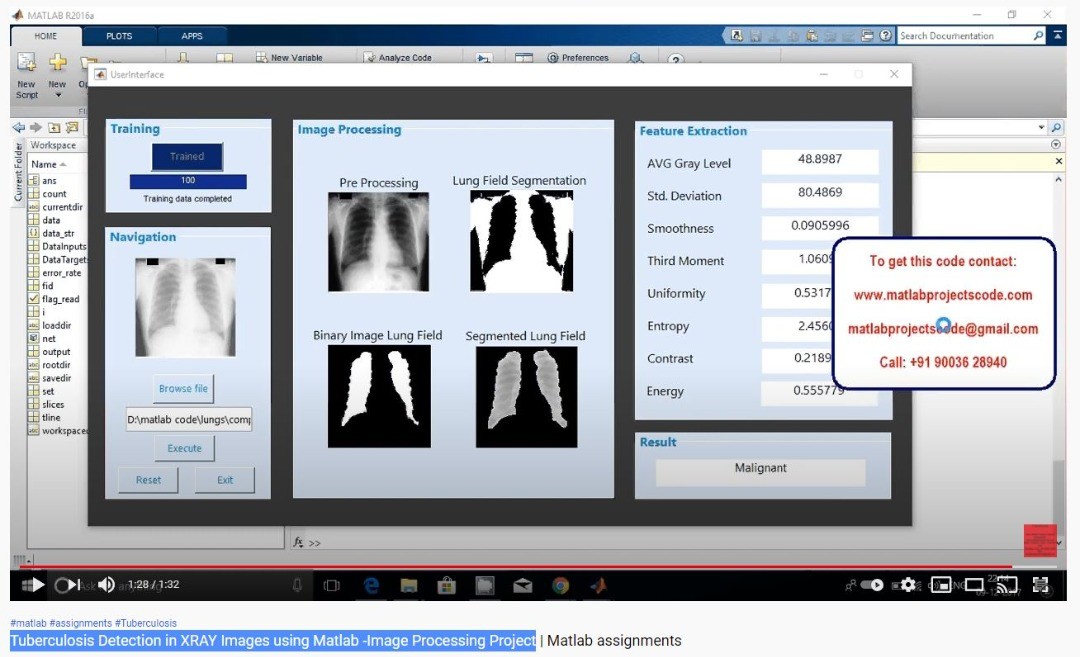Click the Malignant result field
This screenshot has width=1080, height=657.
[760, 472]
